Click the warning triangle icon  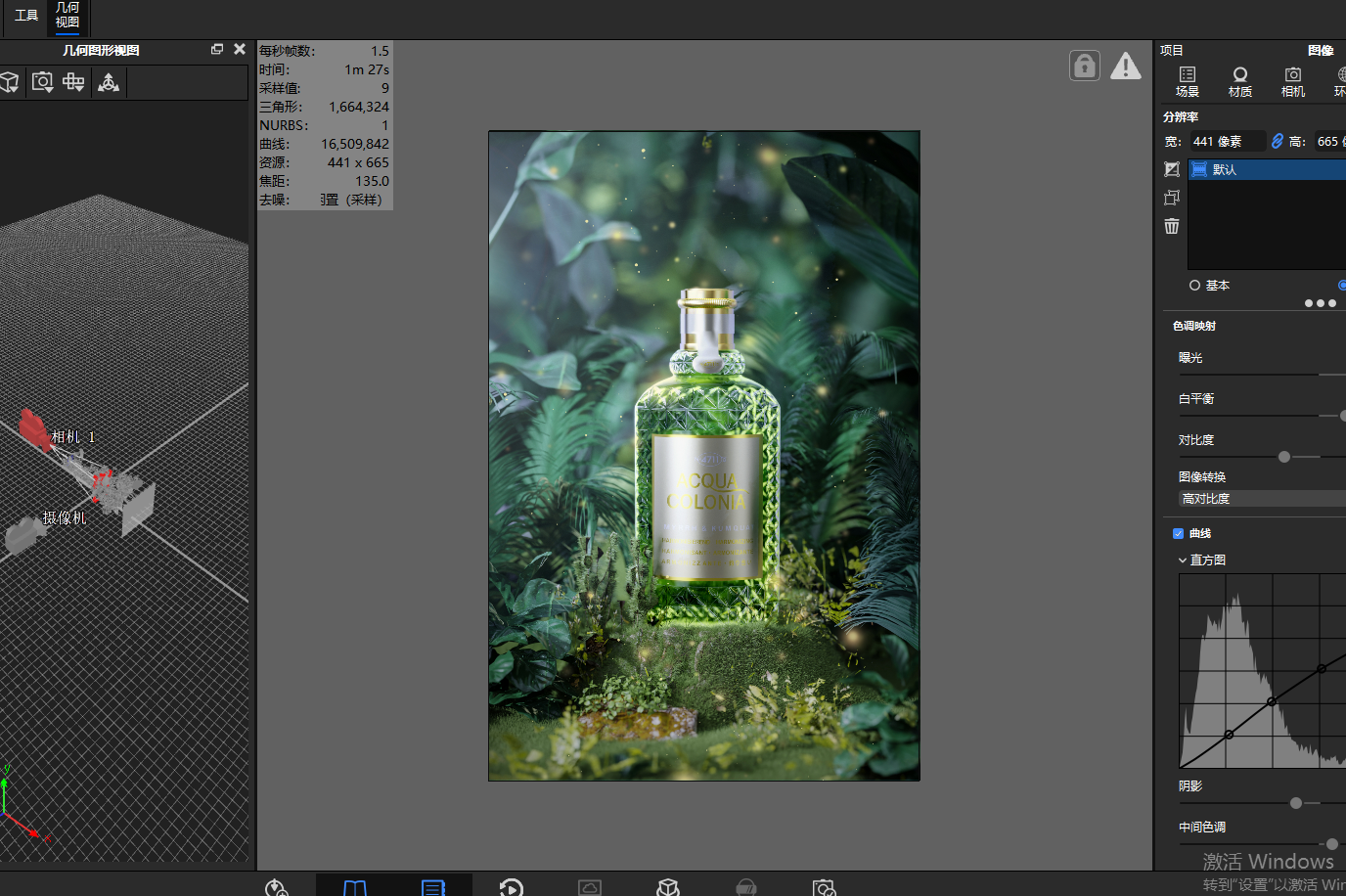[1126, 66]
